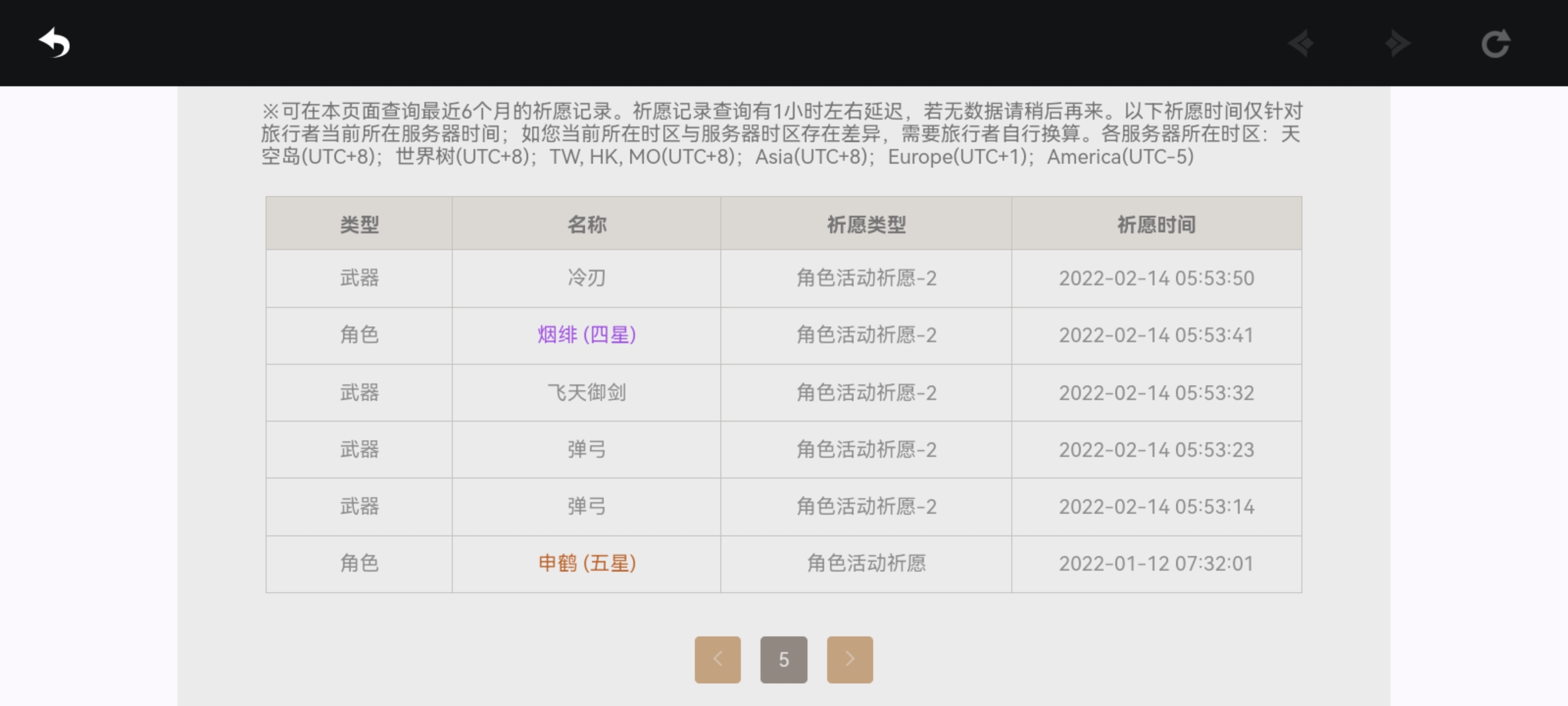Click 角色活动祈愿 in the 申鹤 row
This screenshot has width=1568, height=706.
(x=866, y=563)
